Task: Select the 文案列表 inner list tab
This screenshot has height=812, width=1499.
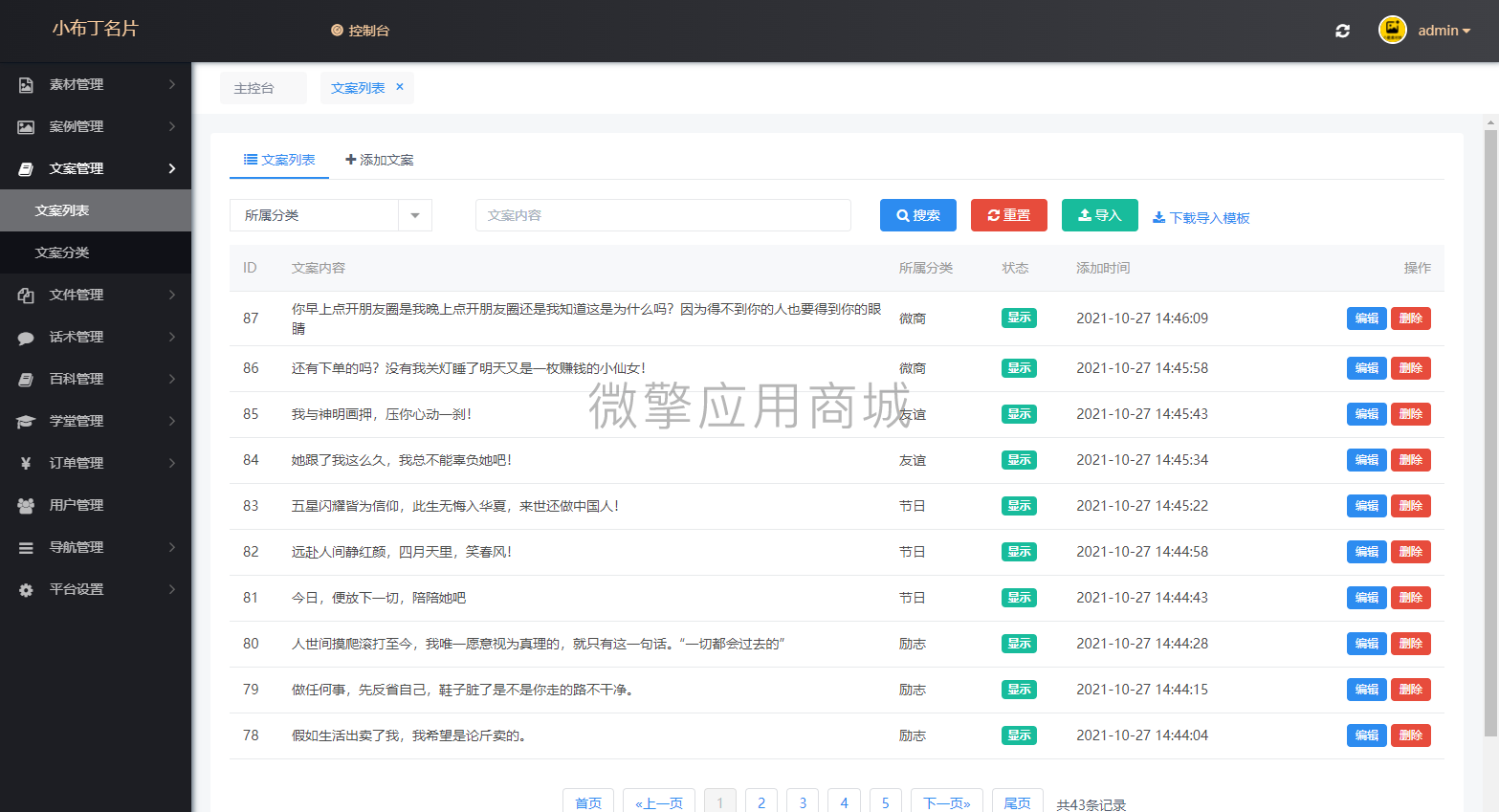Action: (279, 160)
